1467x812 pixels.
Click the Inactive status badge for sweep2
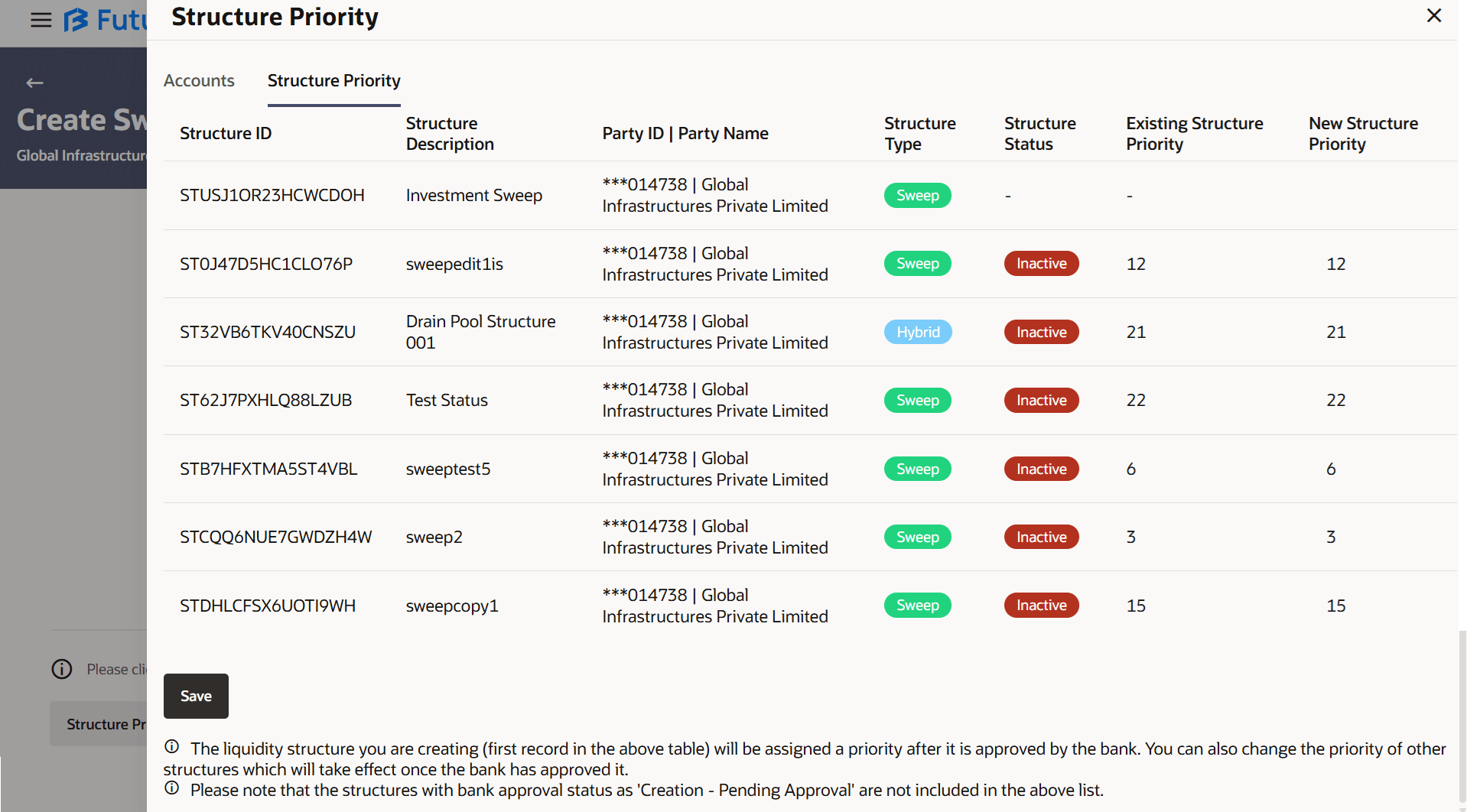[x=1041, y=537]
